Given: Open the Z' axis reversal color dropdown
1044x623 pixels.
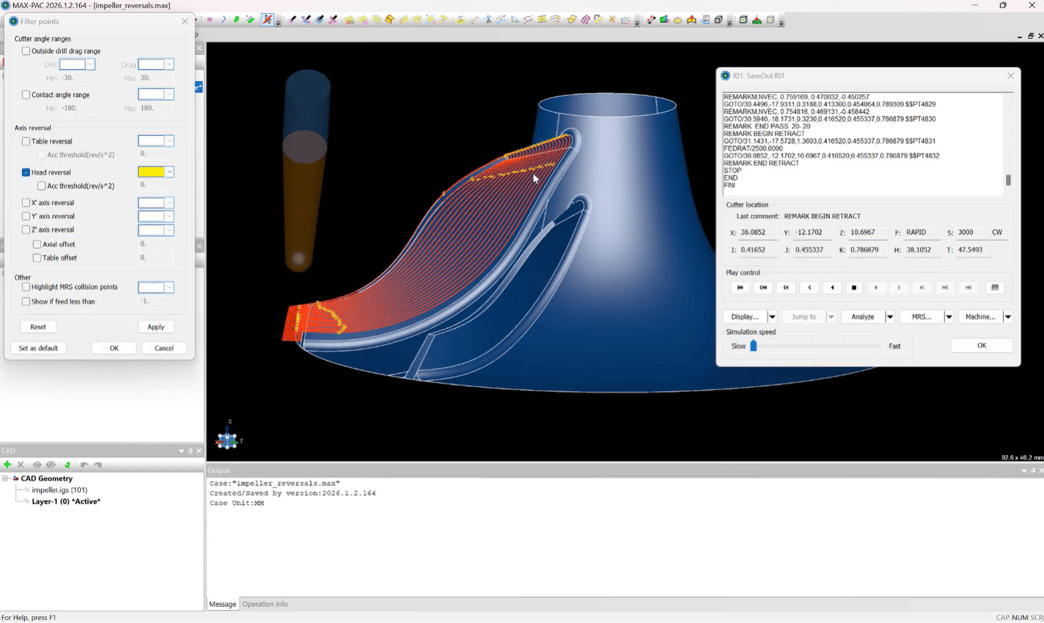Looking at the screenshot, I should coord(169,230).
